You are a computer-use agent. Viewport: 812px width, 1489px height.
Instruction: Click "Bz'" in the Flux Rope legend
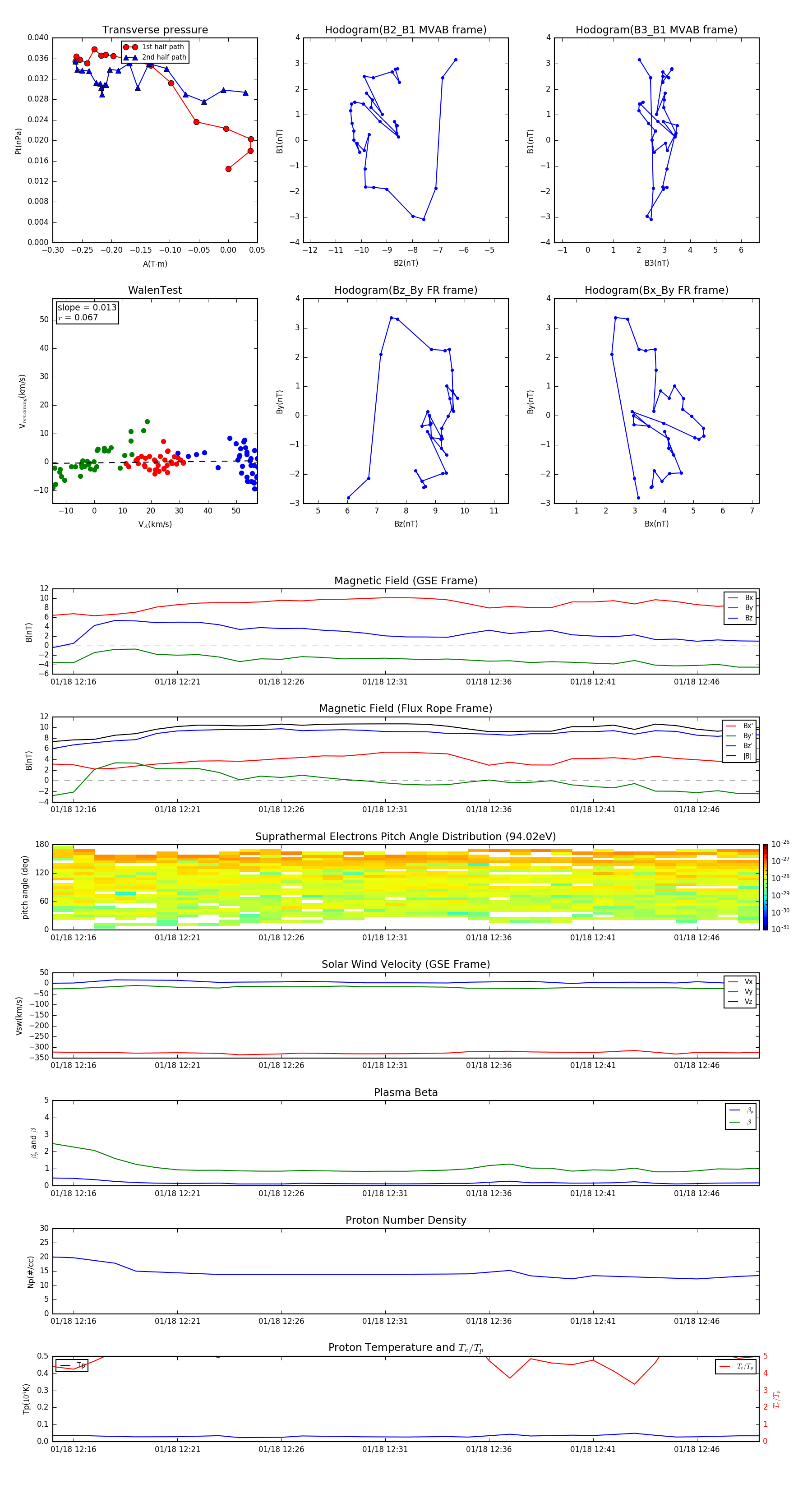[x=747, y=746]
